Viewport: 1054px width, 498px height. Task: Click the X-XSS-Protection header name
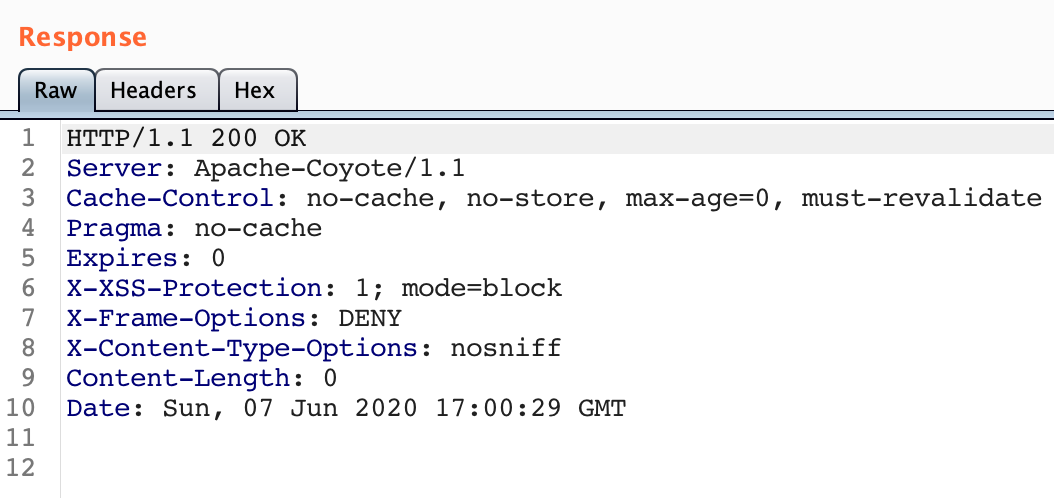tap(194, 288)
